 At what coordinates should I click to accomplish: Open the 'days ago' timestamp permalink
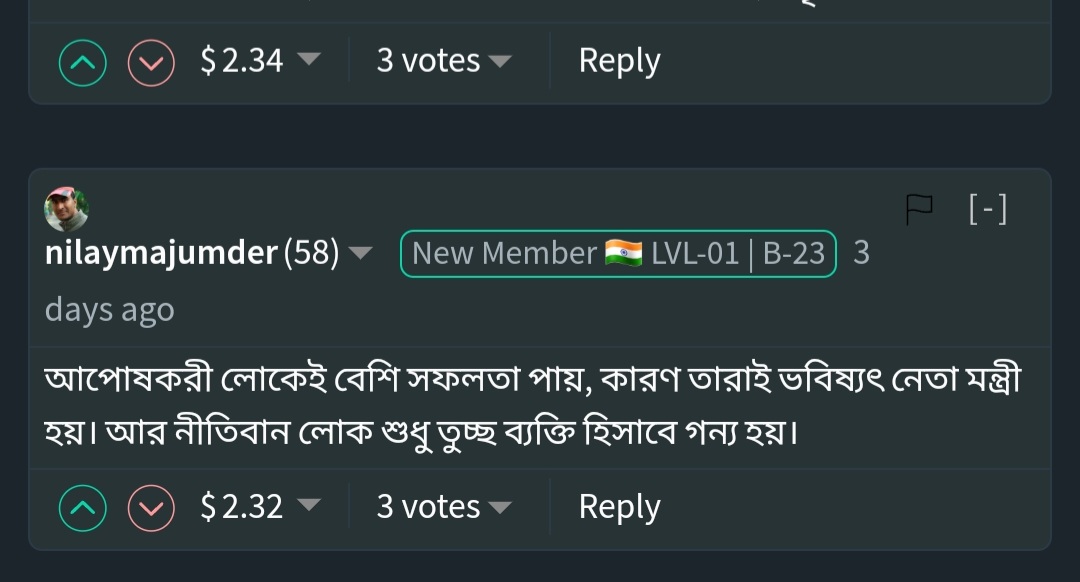(x=110, y=310)
